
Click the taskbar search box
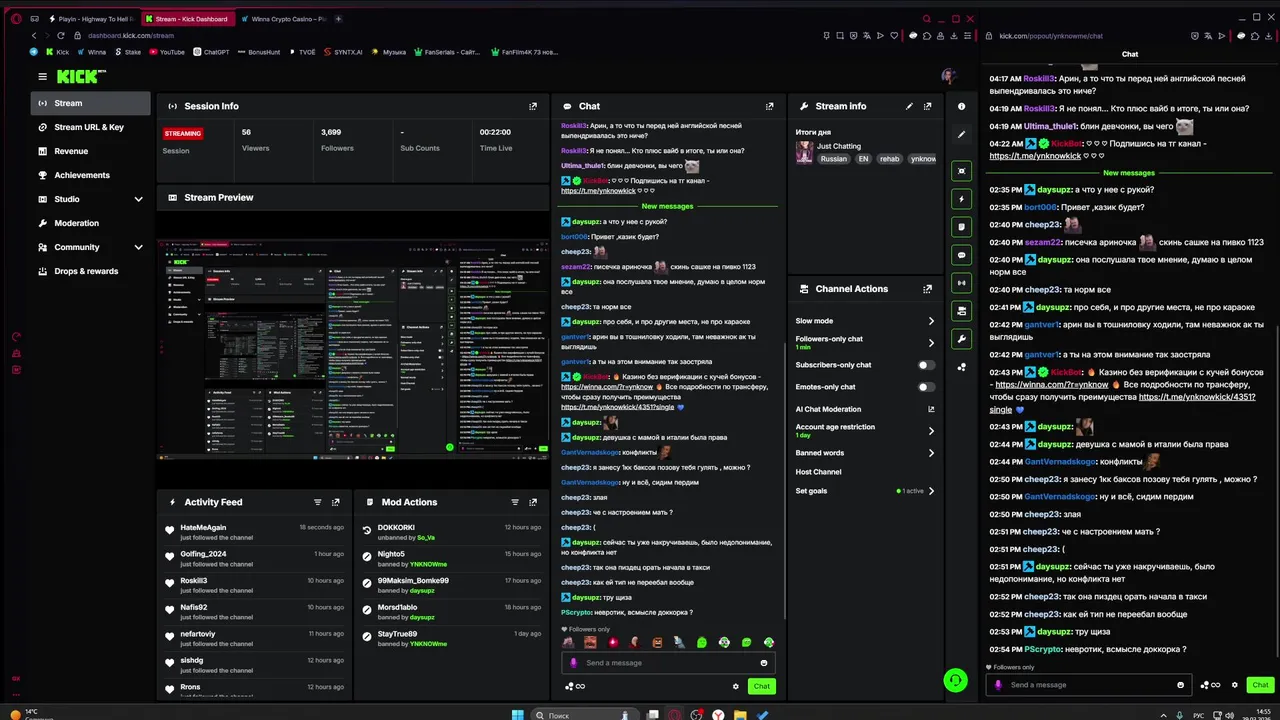tap(585, 715)
